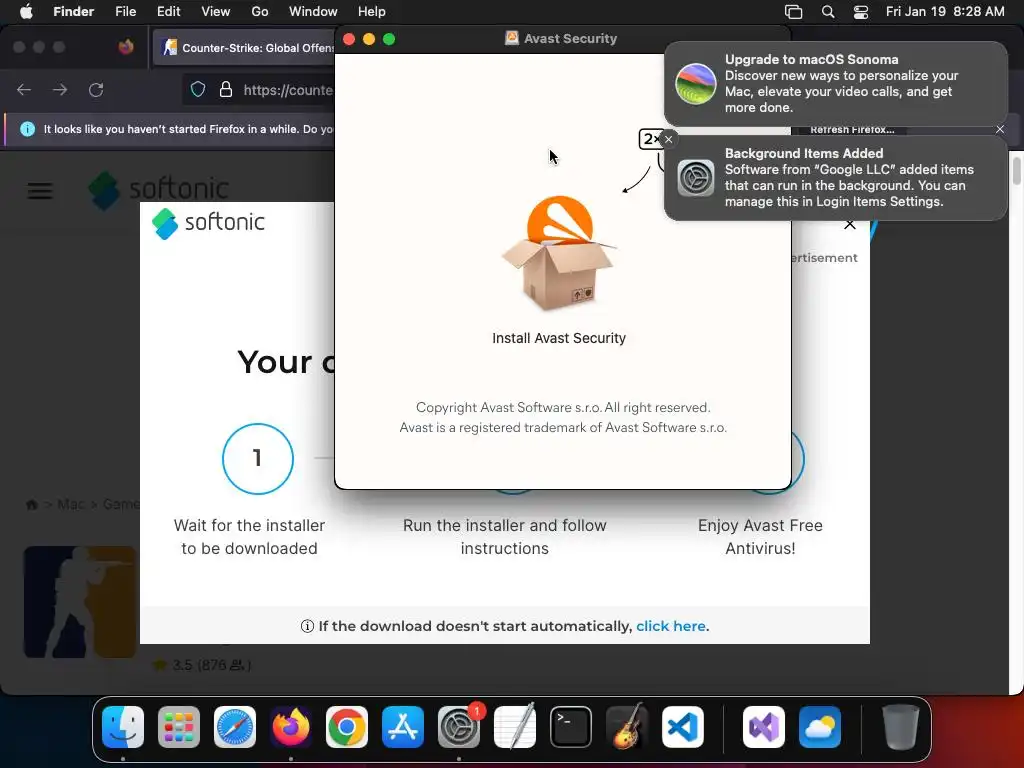Click the padlock site info icon

click(226, 89)
